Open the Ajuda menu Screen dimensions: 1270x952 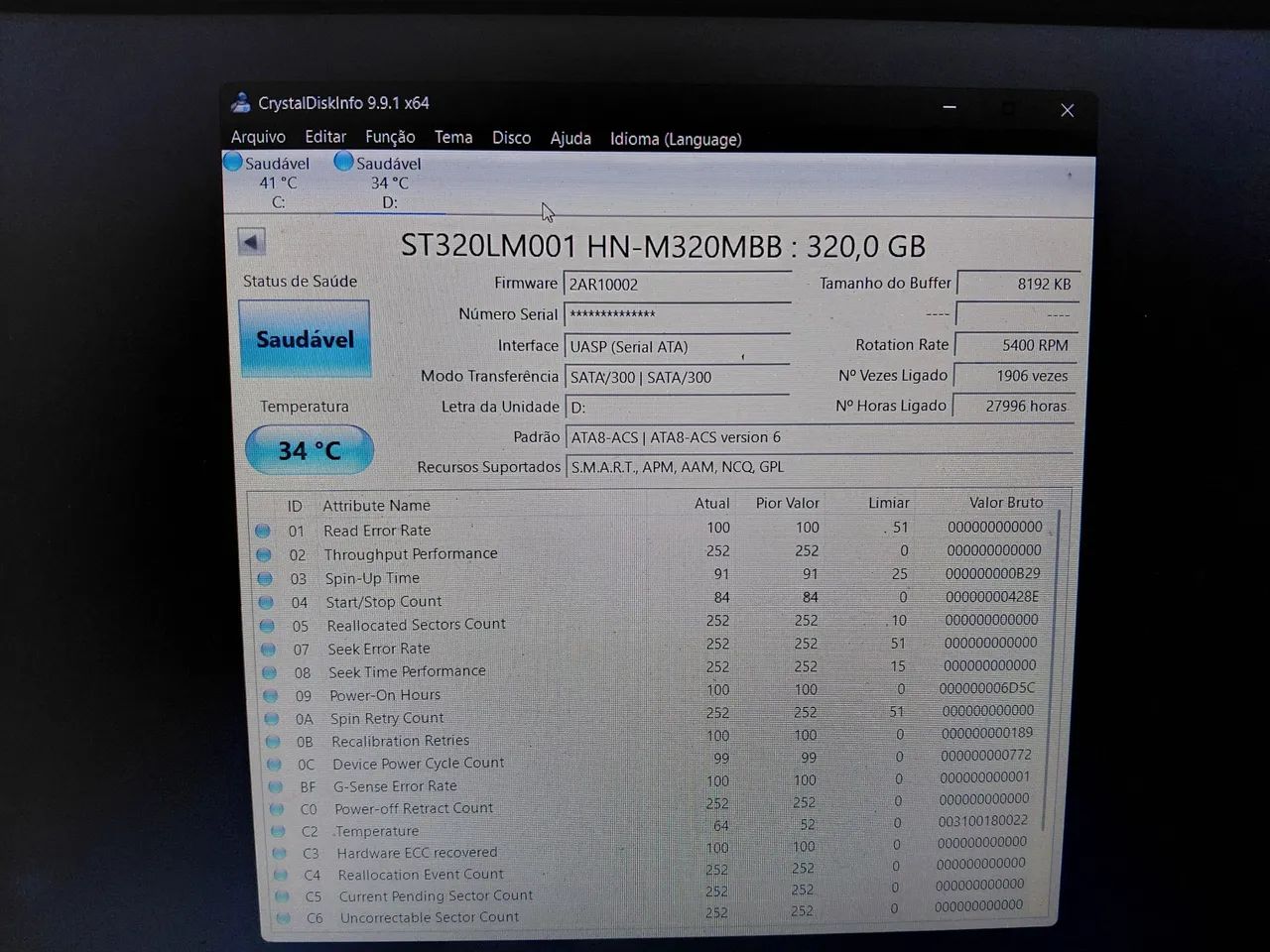point(571,139)
